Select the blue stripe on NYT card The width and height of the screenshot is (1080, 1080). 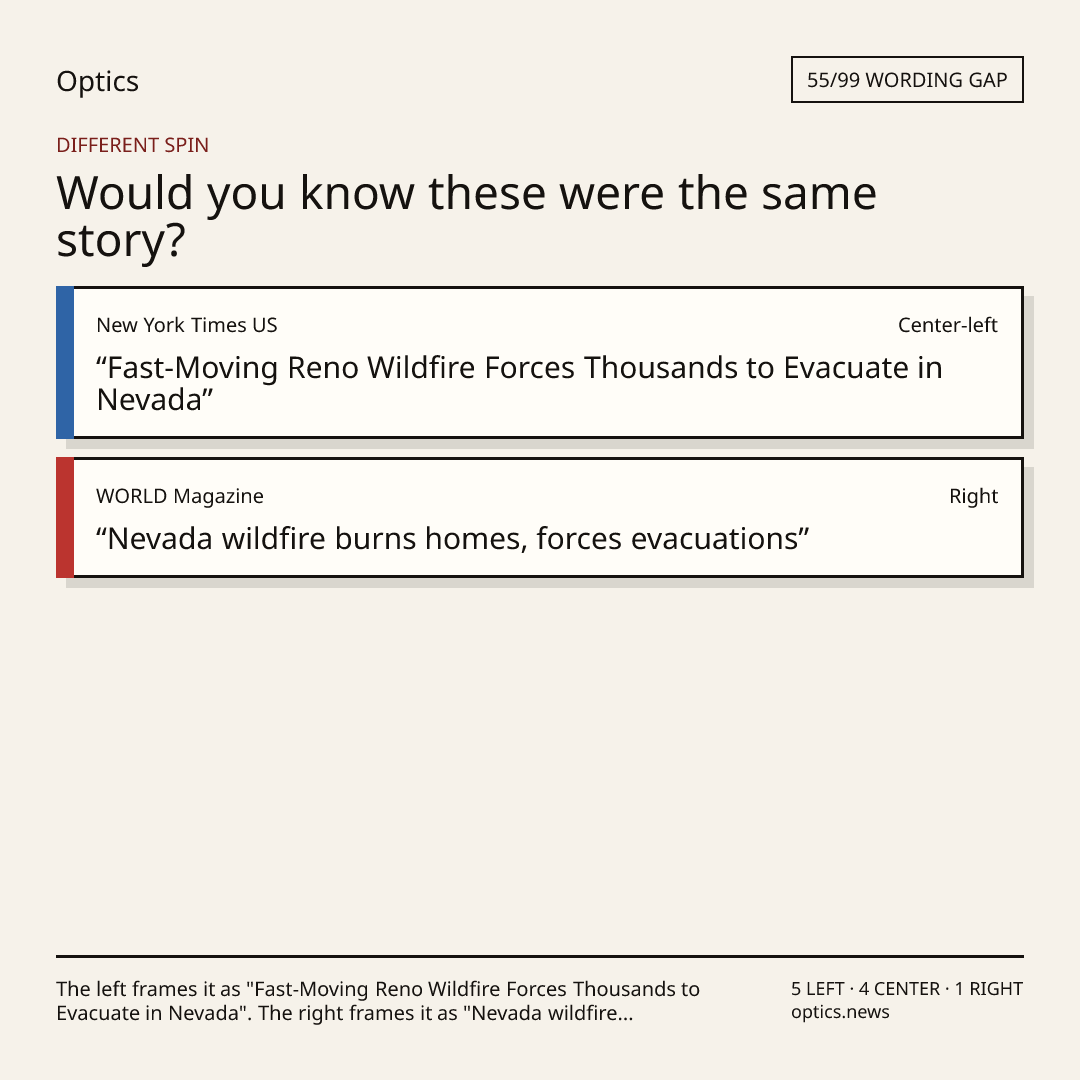65,362
